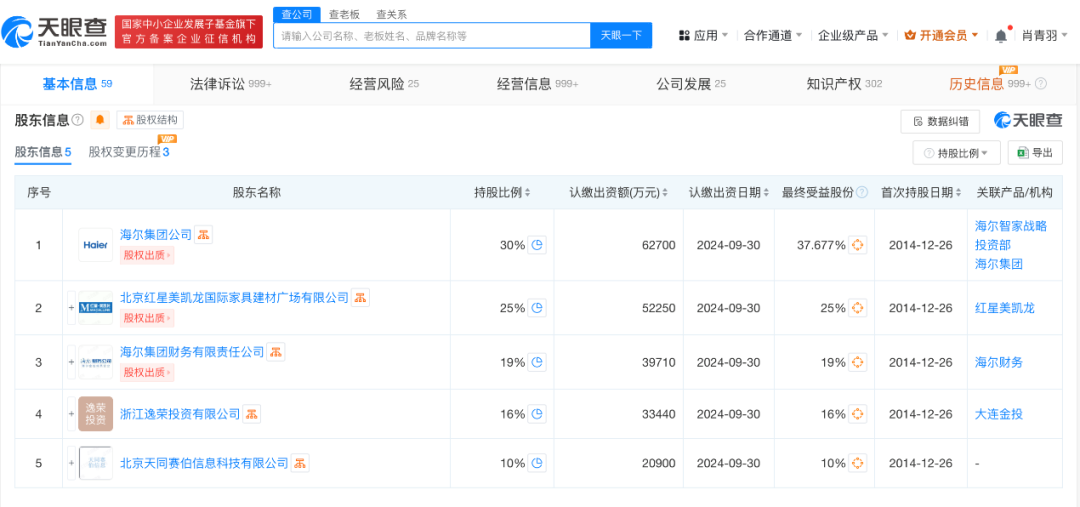Switch to the 历史信息 tab
This screenshot has height=507, width=1080.
990,84
